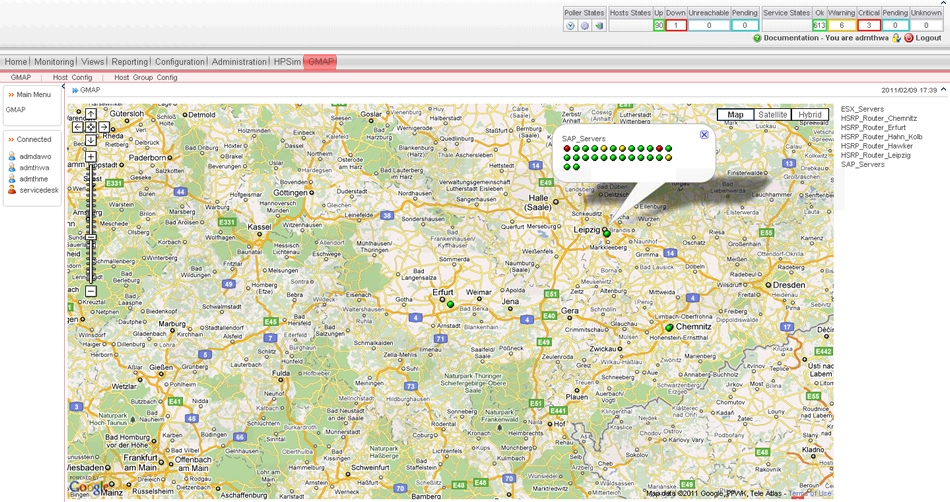Collapse the Connected users panel arrows
The image size is (950, 502).
pos(11,139)
